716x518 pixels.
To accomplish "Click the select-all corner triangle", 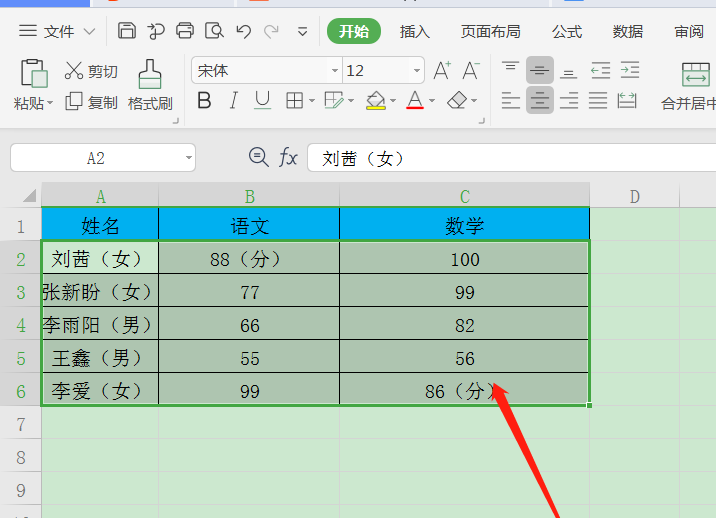I will tap(29, 196).
